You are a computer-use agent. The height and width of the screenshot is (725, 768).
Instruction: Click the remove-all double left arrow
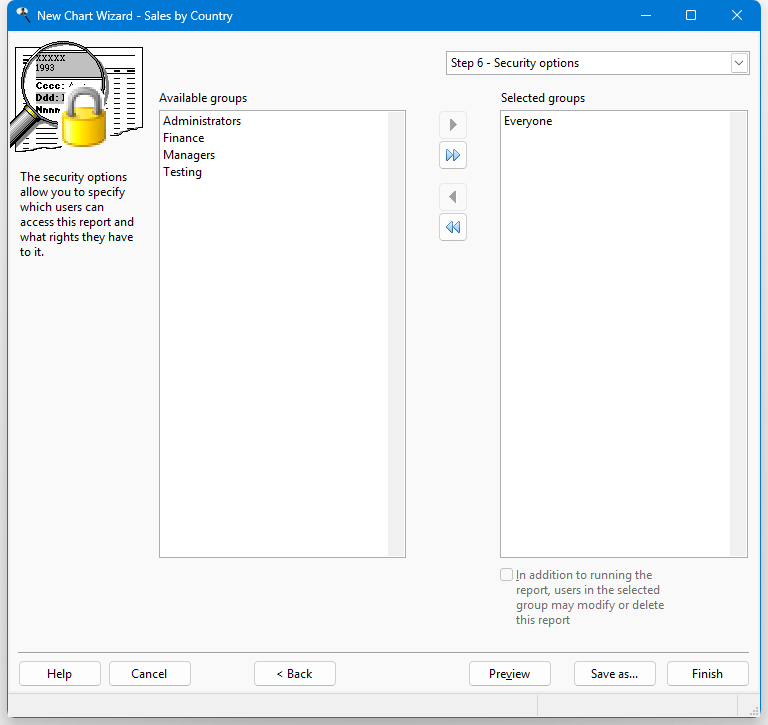point(453,228)
